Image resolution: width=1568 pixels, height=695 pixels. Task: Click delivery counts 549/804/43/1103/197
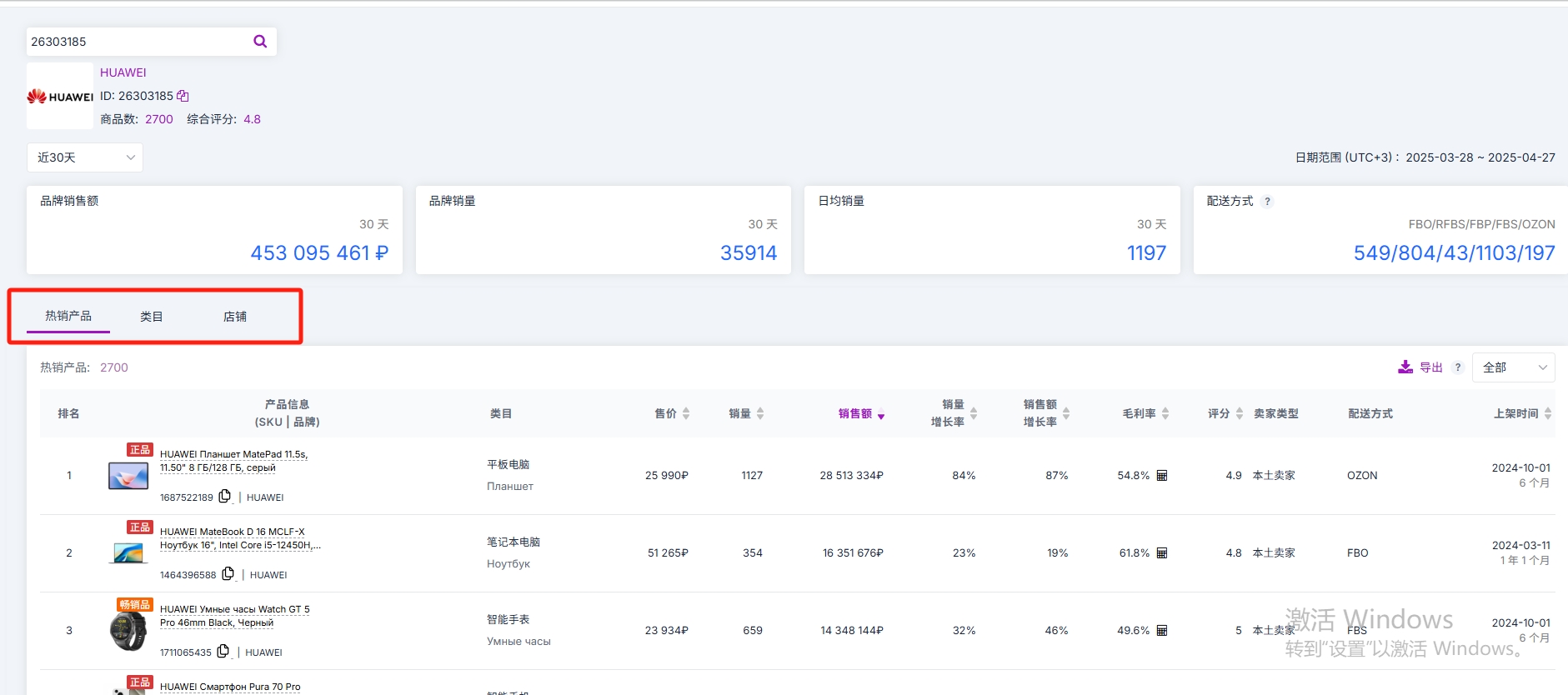point(1454,252)
